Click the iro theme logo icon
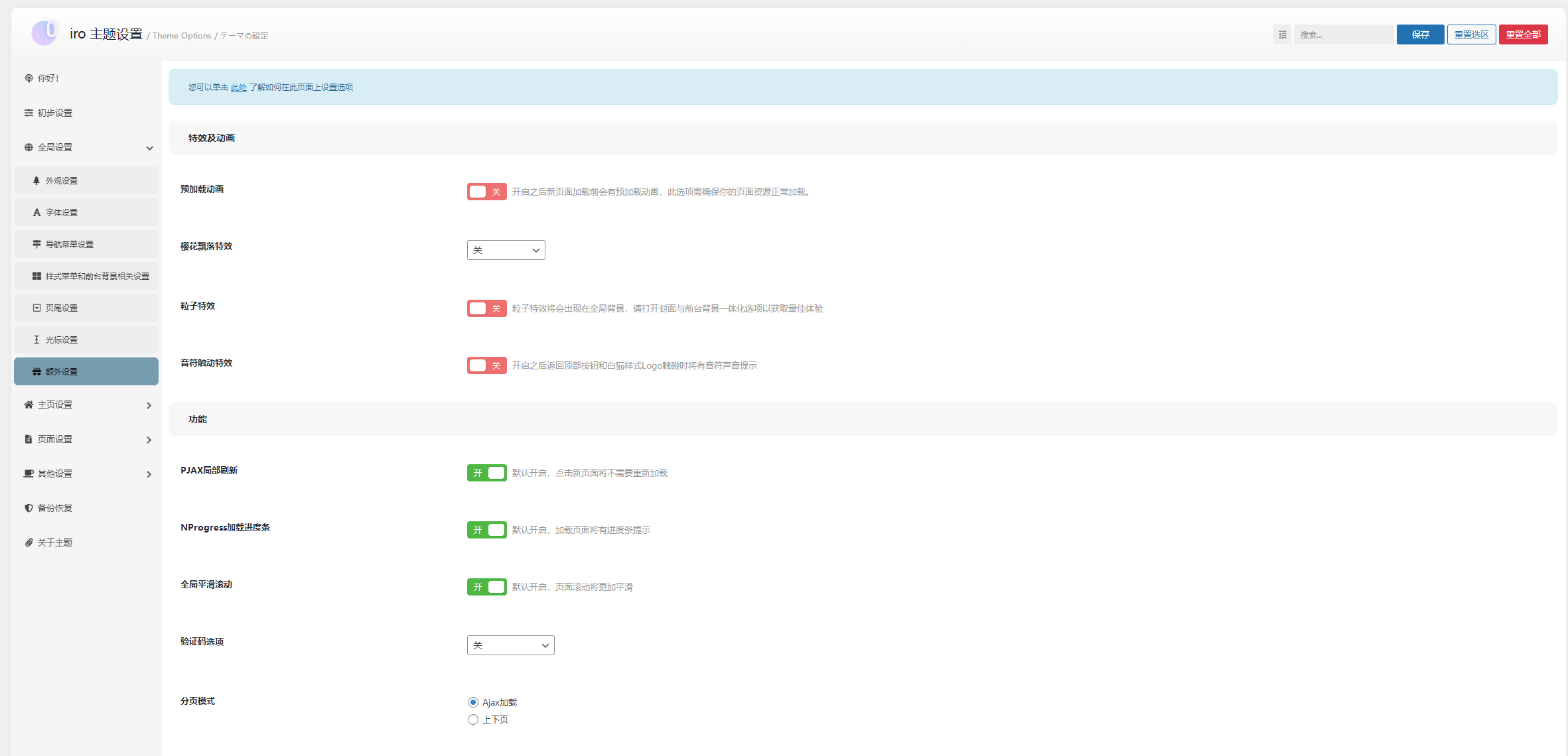Screen dimensions: 1568x756 coord(44,32)
